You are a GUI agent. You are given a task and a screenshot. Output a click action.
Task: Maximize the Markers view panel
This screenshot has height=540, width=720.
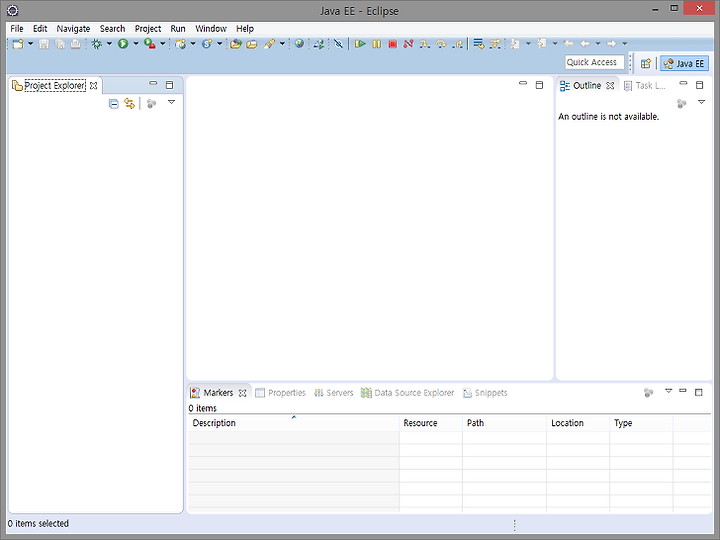click(x=699, y=392)
